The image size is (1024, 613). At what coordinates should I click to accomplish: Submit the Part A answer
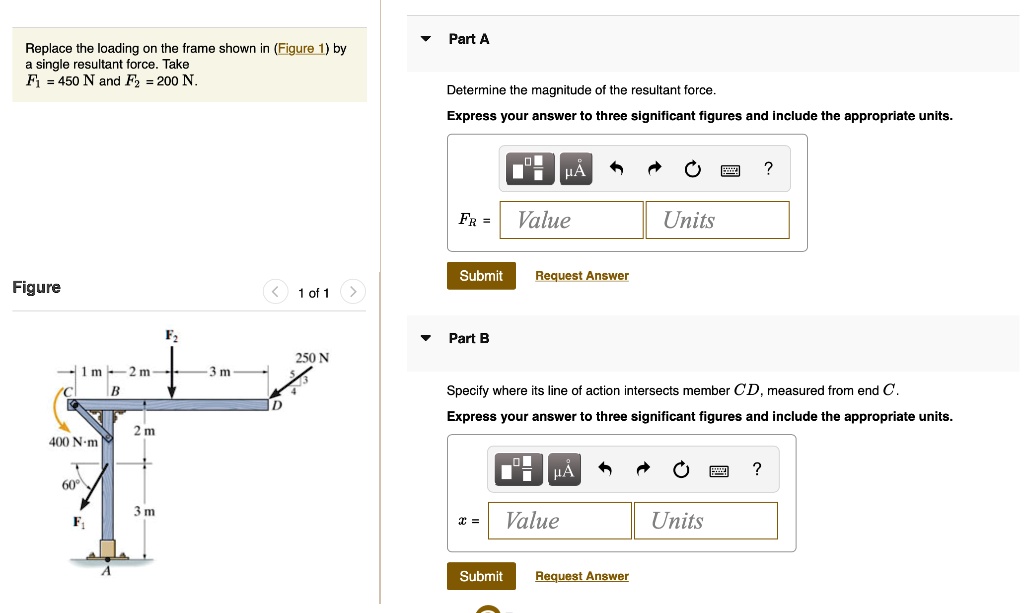point(481,275)
